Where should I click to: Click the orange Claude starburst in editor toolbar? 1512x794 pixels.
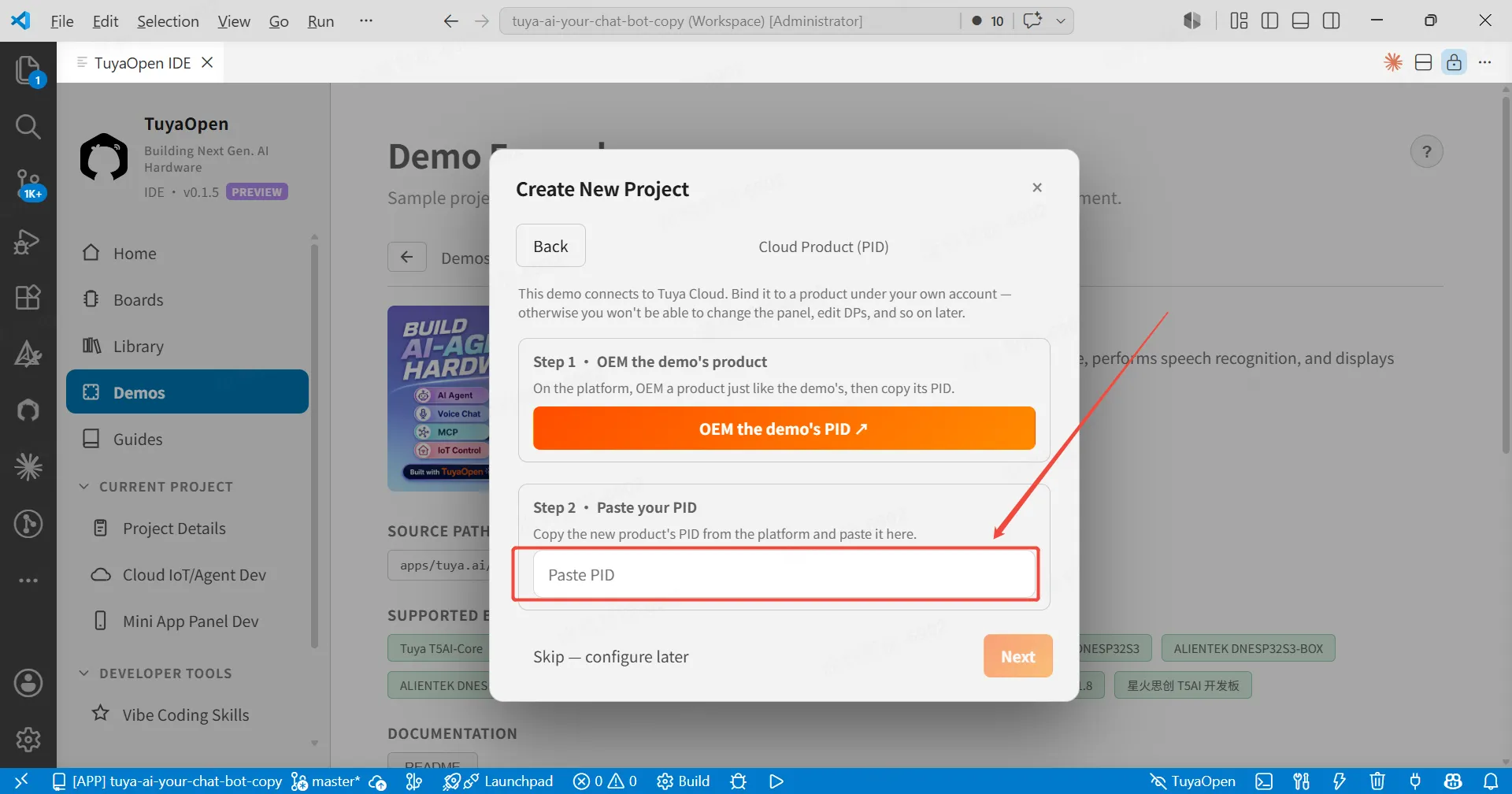point(1393,62)
